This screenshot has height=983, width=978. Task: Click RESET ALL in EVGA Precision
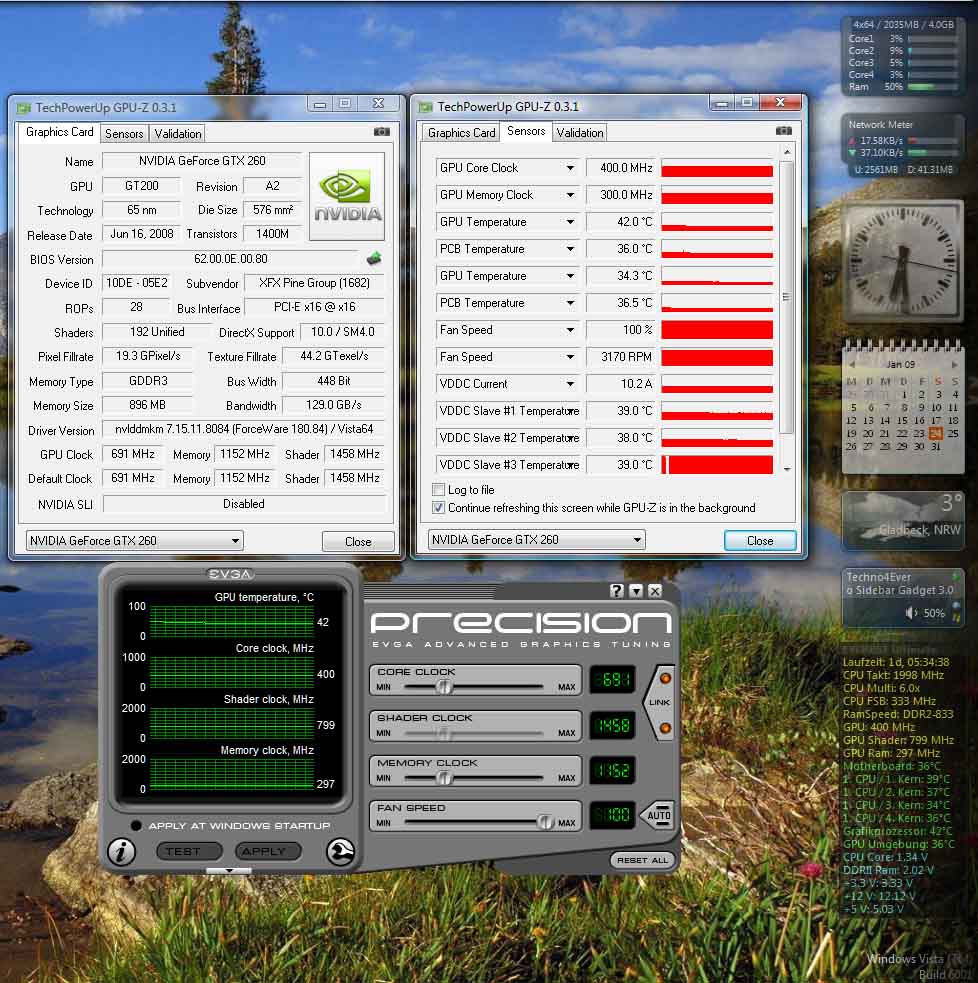(642, 860)
